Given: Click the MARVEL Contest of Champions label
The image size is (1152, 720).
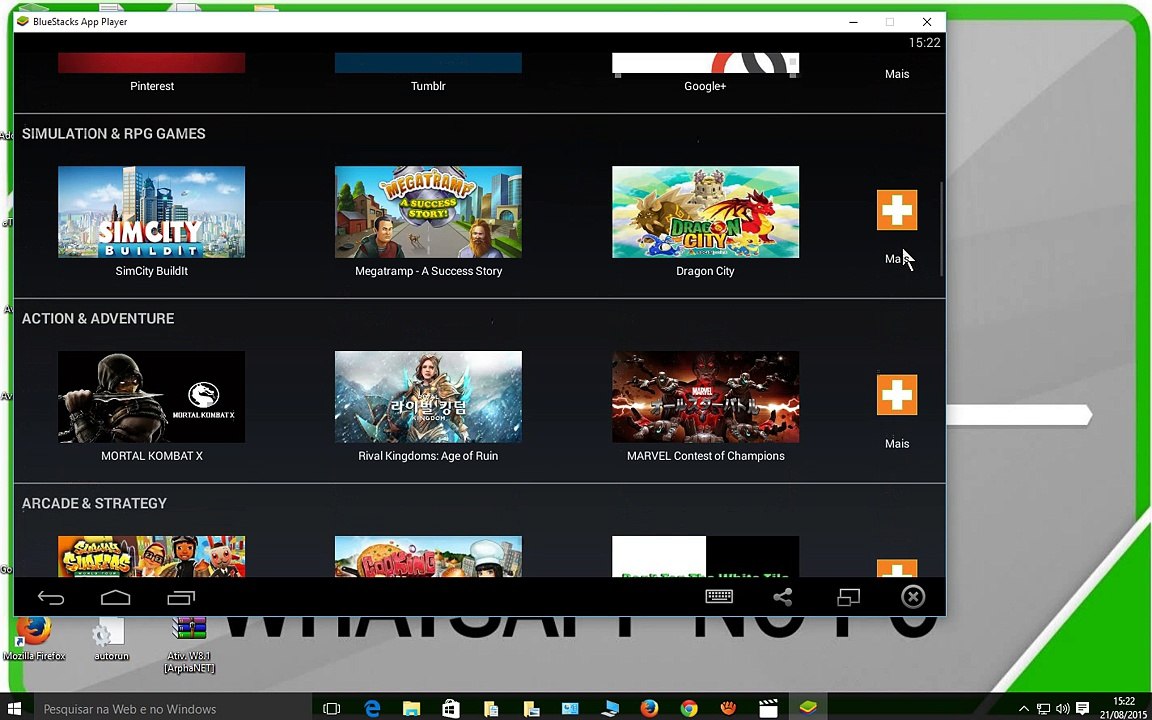Looking at the screenshot, I should click(x=705, y=456).
